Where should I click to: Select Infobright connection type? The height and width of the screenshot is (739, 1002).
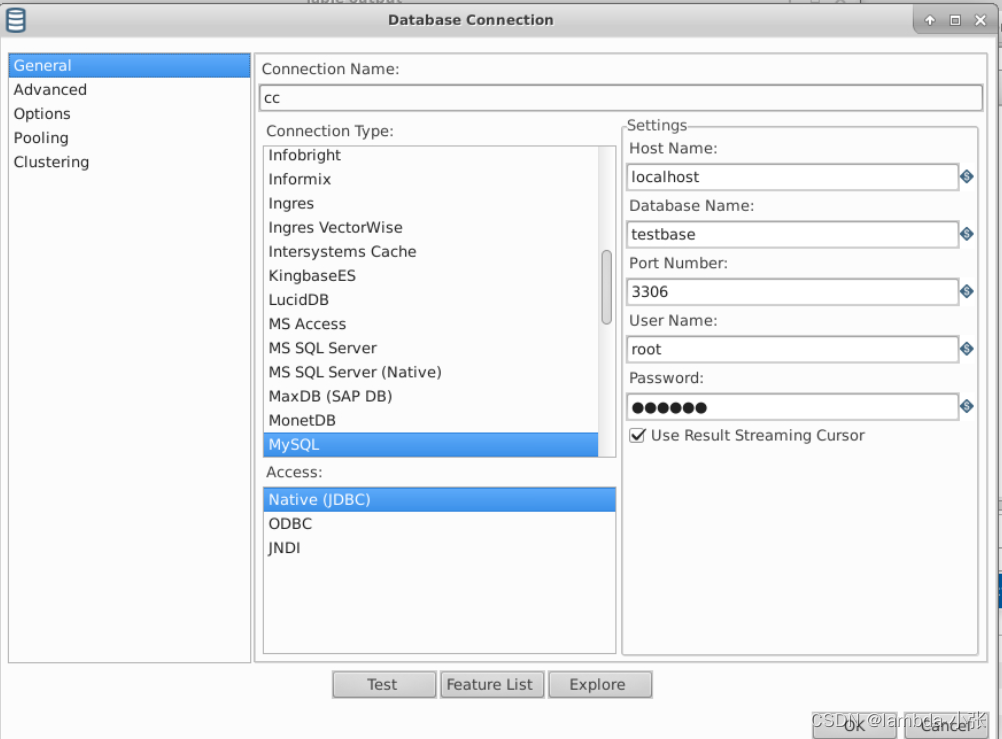(431, 155)
